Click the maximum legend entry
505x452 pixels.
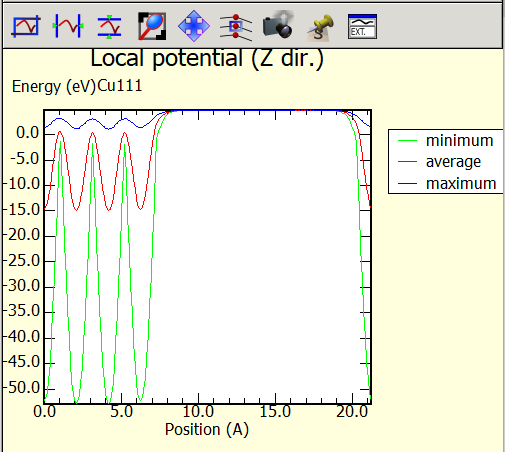(x=447, y=184)
